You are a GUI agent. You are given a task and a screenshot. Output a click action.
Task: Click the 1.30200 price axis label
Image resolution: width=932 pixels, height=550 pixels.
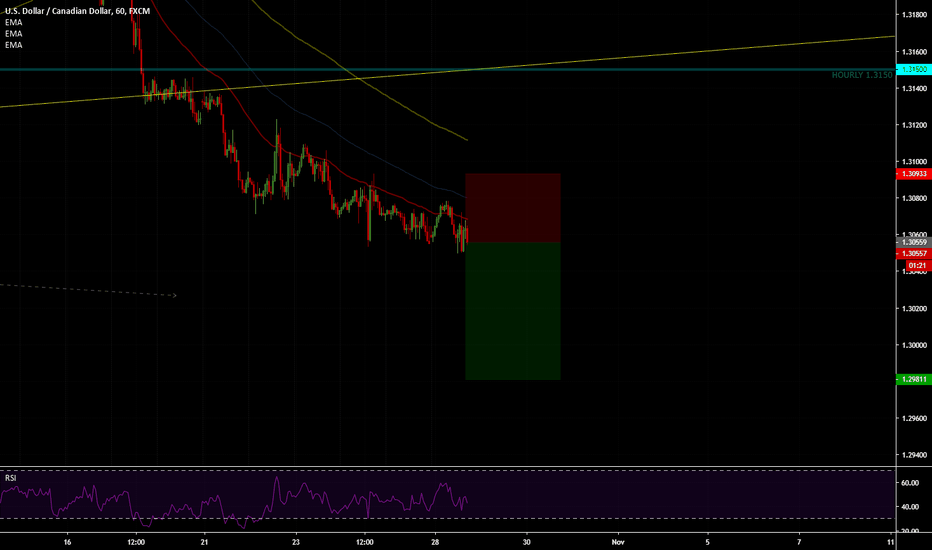[x=914, y=309]
